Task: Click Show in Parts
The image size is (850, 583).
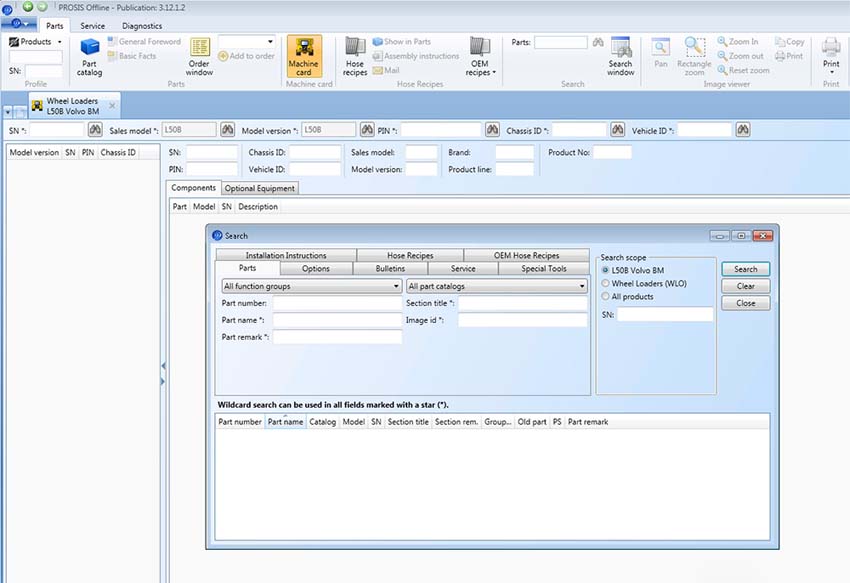Action: (x=402, y=42)
